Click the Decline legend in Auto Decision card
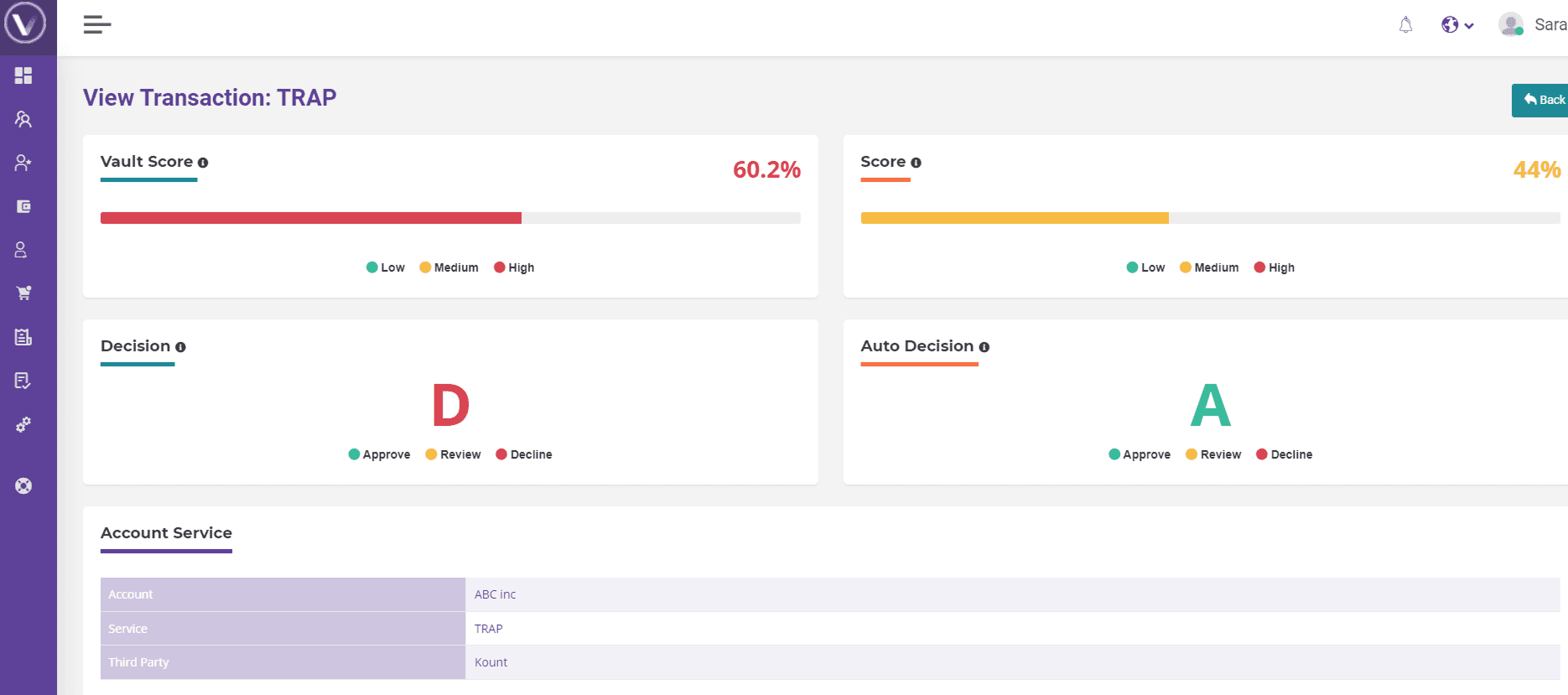The image size is (1568, 695). 1285,454
